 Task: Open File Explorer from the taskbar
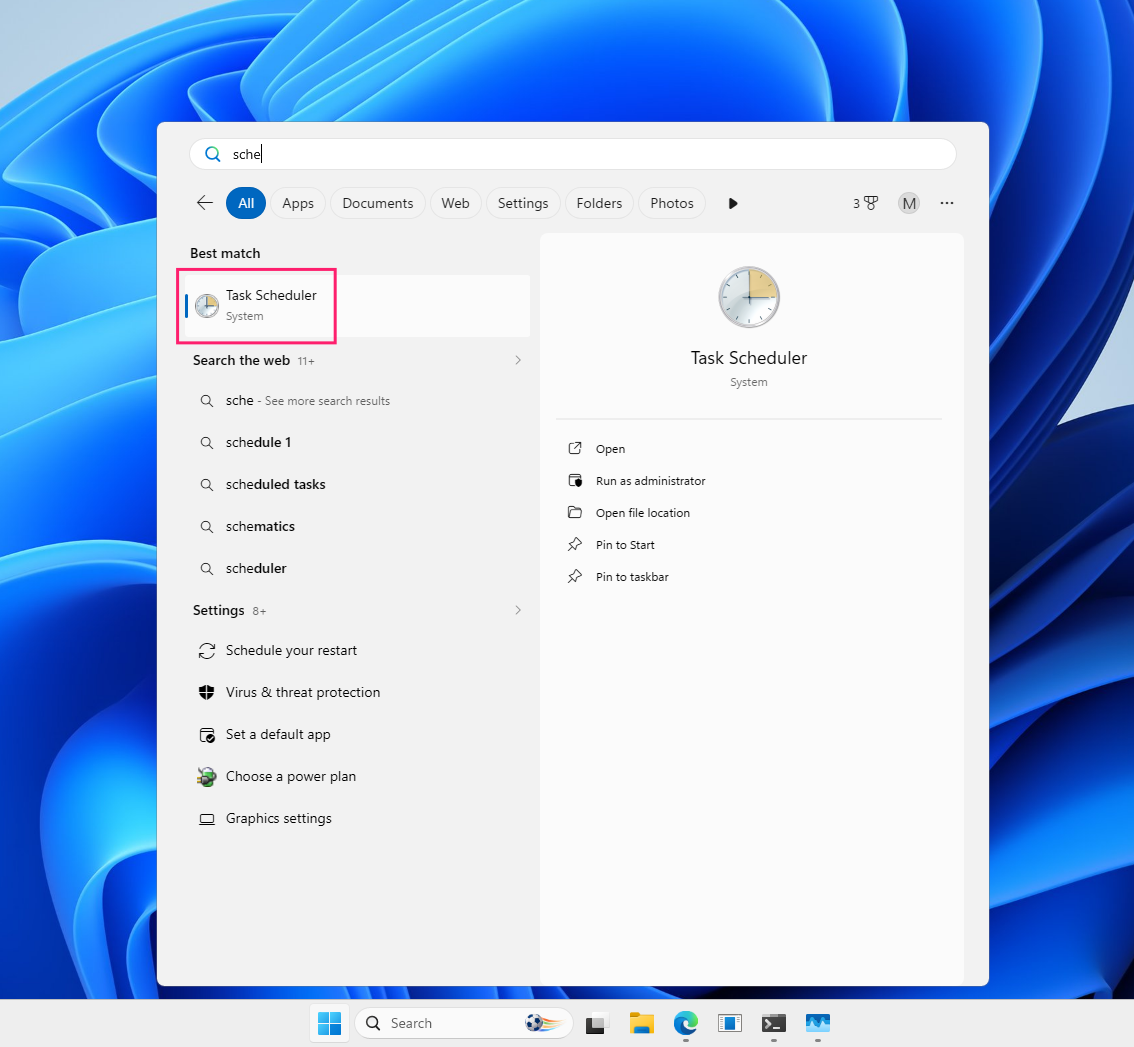point(641,1023)
